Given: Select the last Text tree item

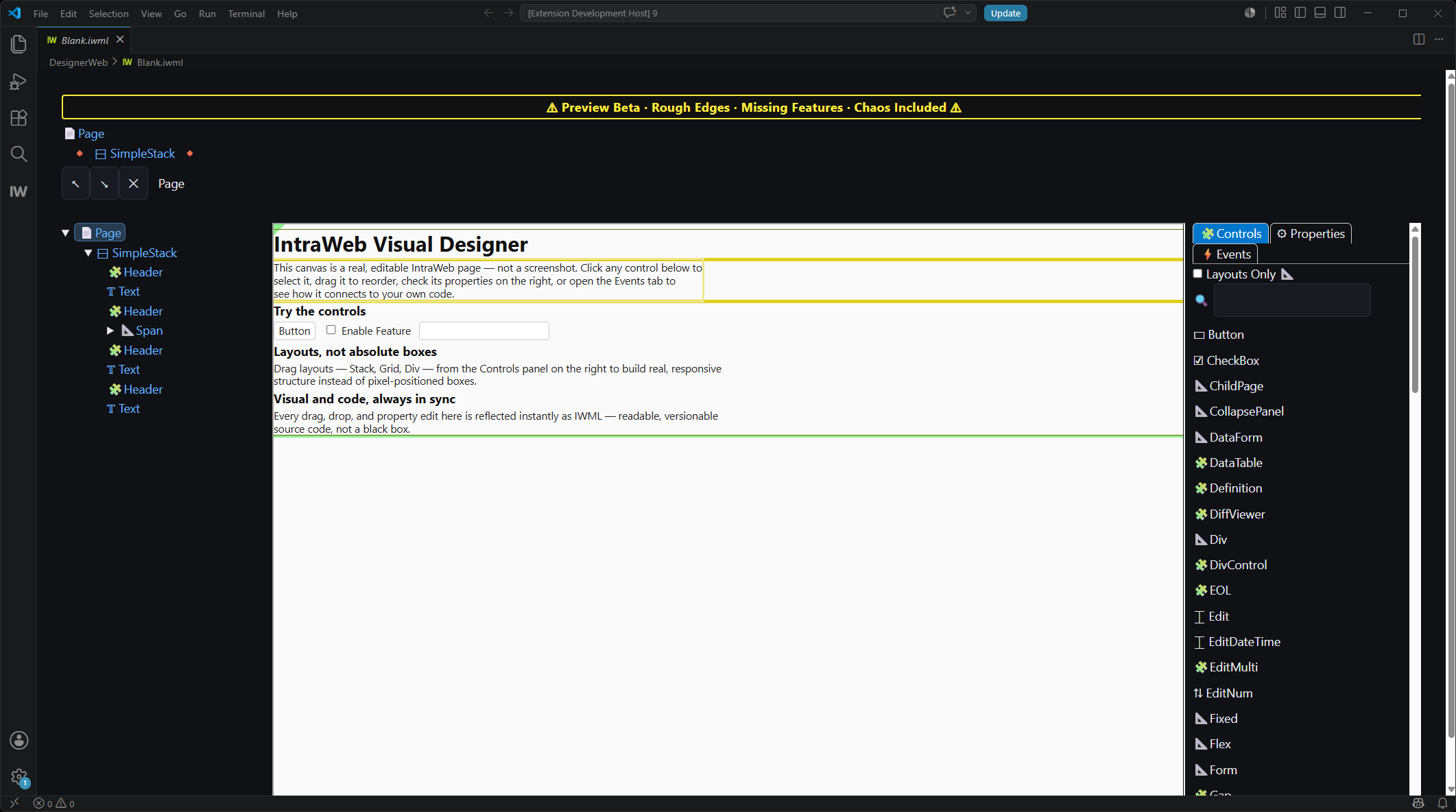Looking at the screenshot, I should 123,409.
